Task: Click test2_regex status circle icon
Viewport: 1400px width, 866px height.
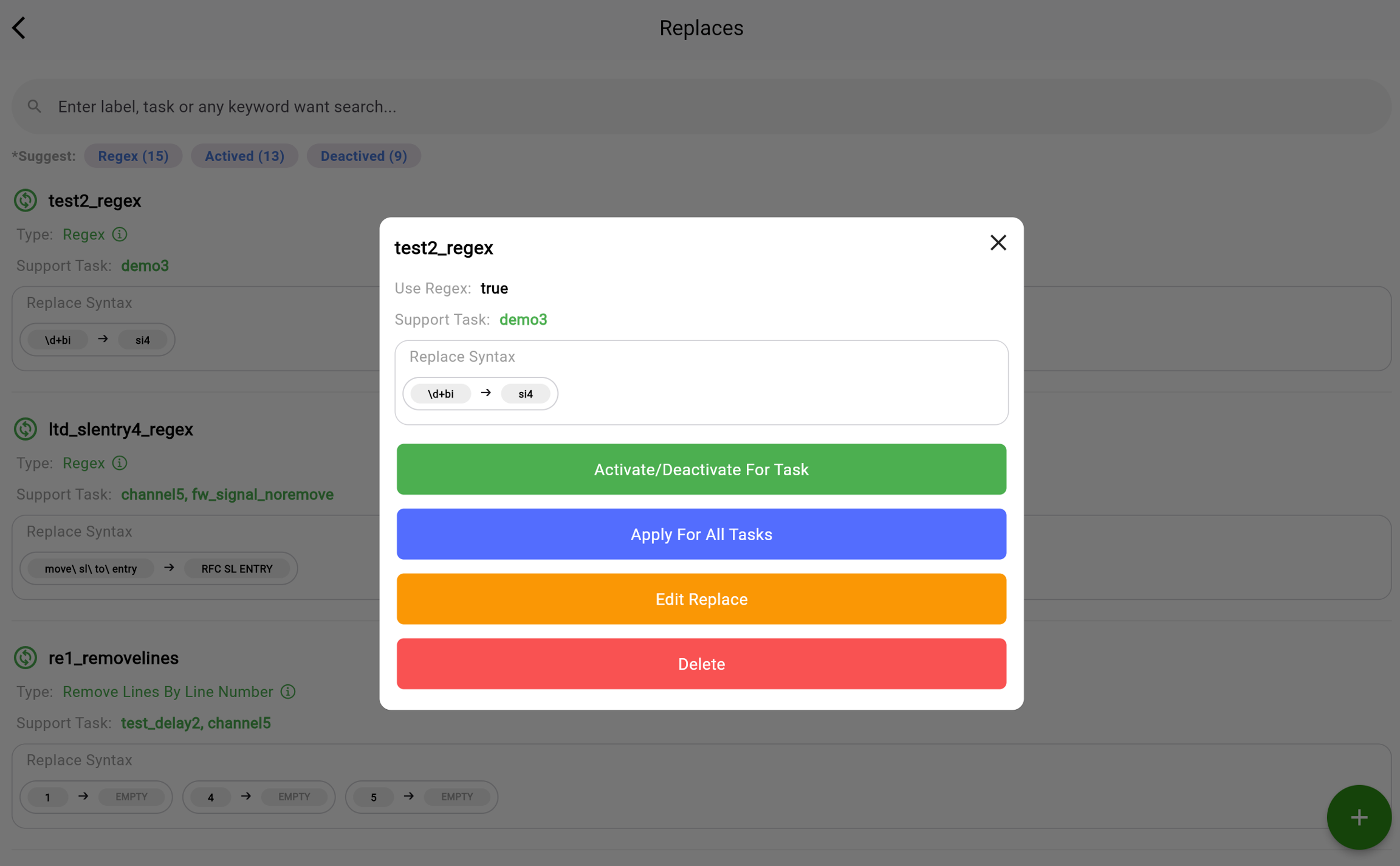Action: (26, 201)
